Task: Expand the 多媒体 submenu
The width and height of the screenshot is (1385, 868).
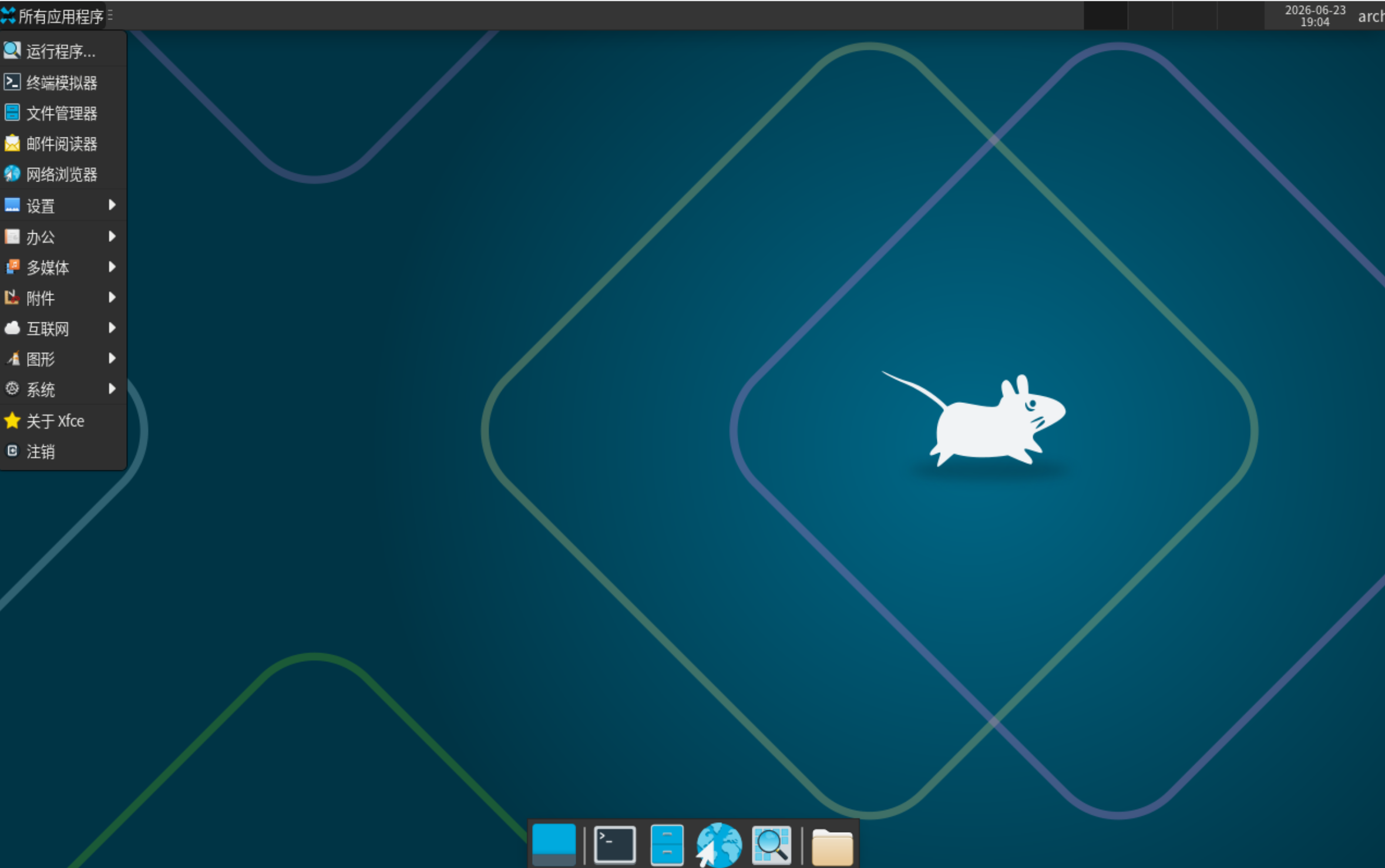Action: tap(63, 267)
